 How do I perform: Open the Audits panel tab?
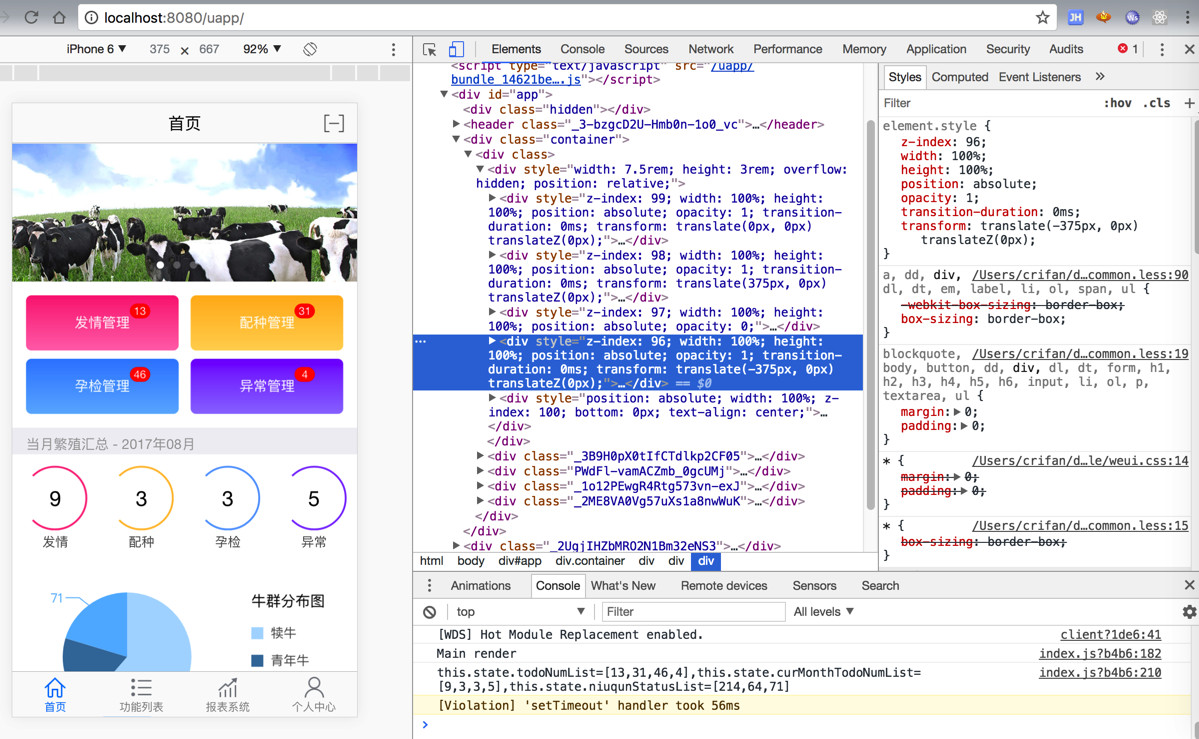pos(1066,49)
